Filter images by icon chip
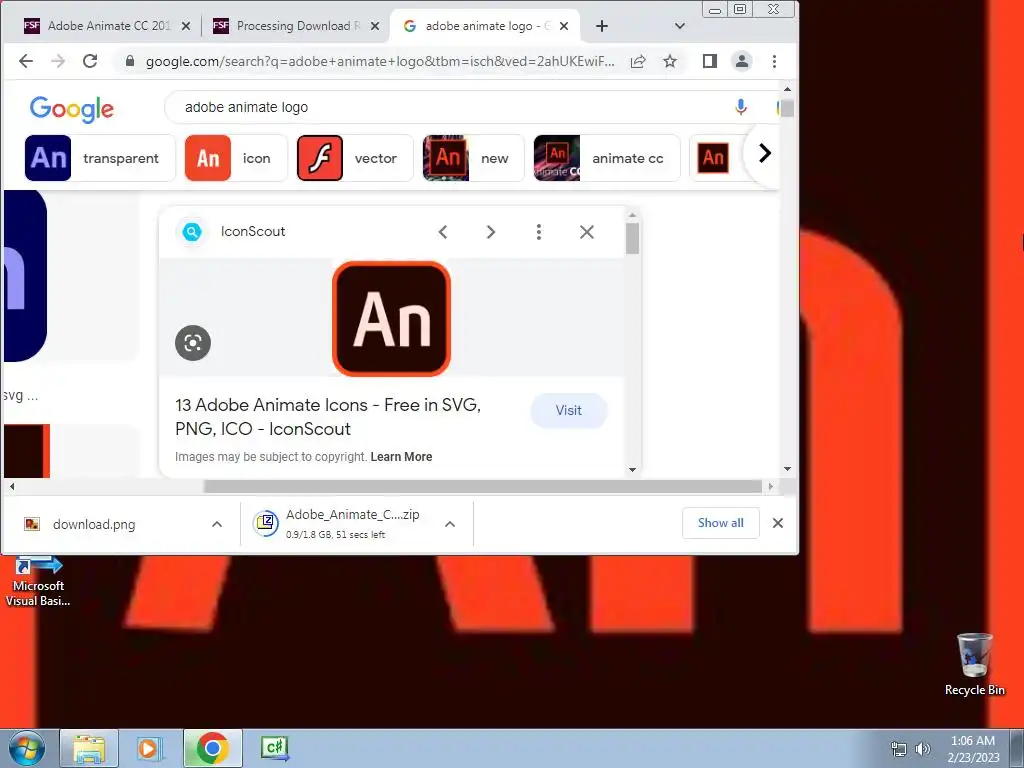 pos(236,158)
